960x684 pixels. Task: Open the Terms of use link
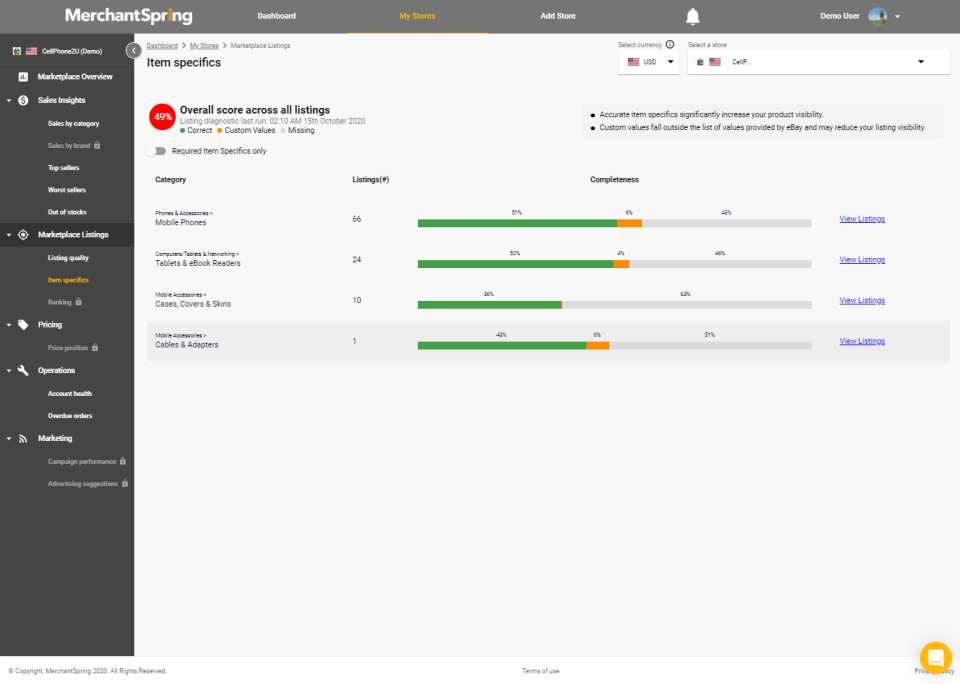(540, 671)
